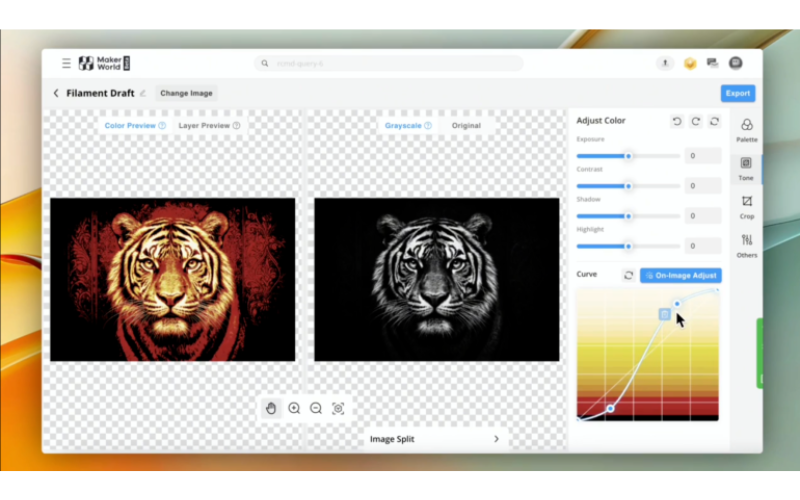
Task: Click the search magnifier icon
Action: (265, 63)
